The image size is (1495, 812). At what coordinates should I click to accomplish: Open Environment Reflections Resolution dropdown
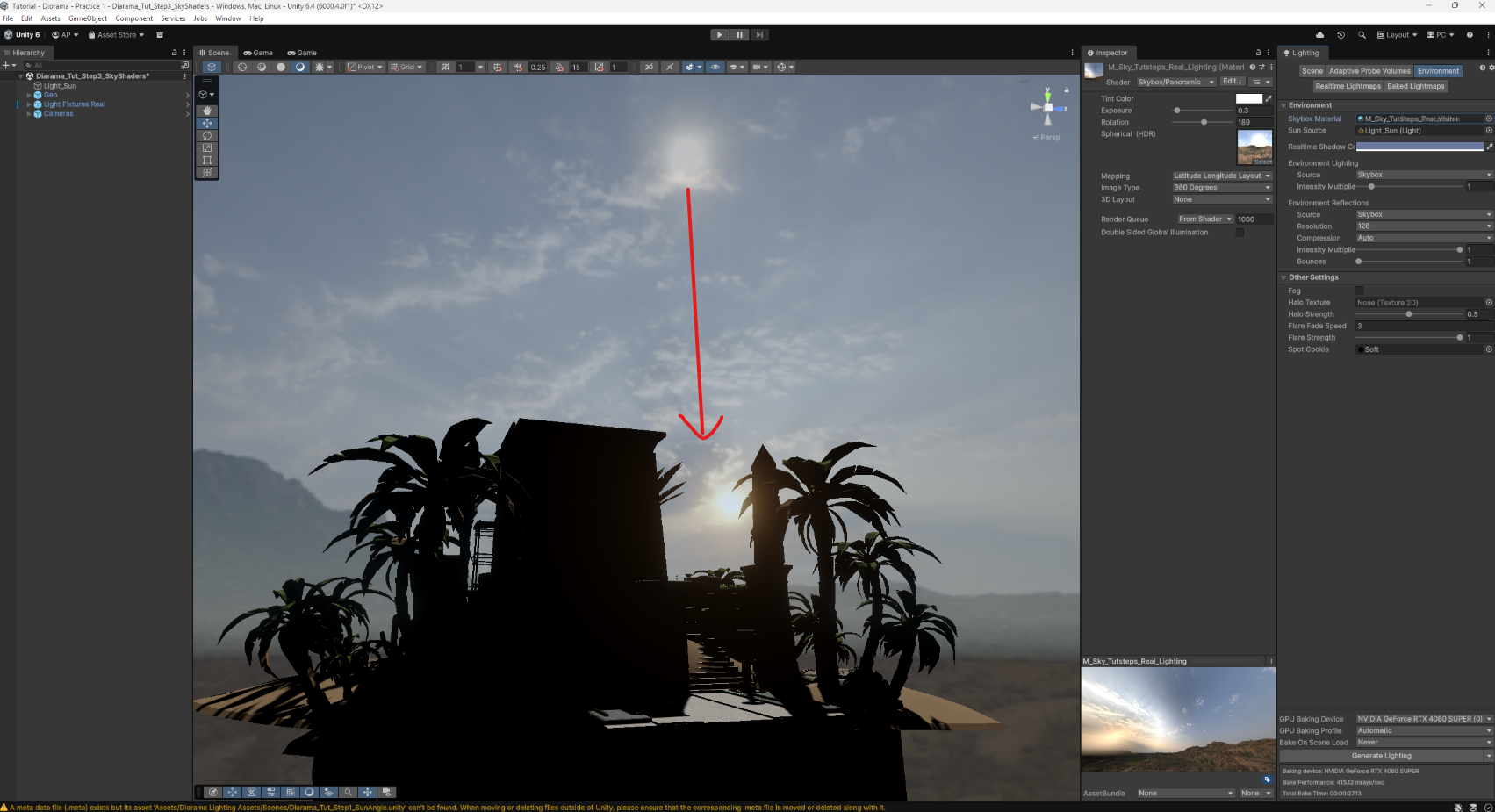pos(1424,226)
